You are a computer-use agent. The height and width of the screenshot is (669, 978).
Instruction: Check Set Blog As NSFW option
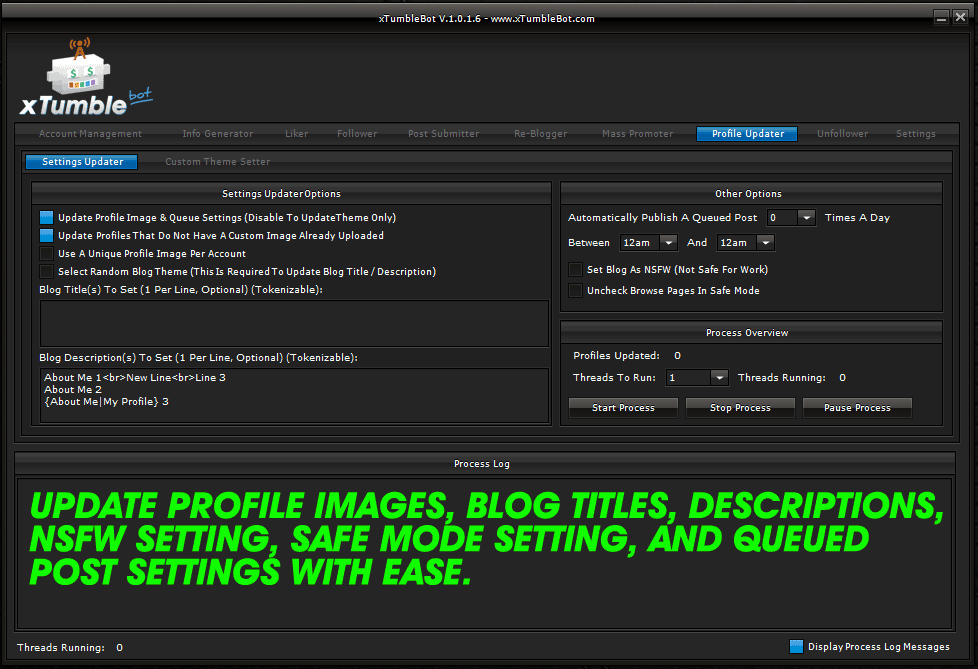(575, 270)
